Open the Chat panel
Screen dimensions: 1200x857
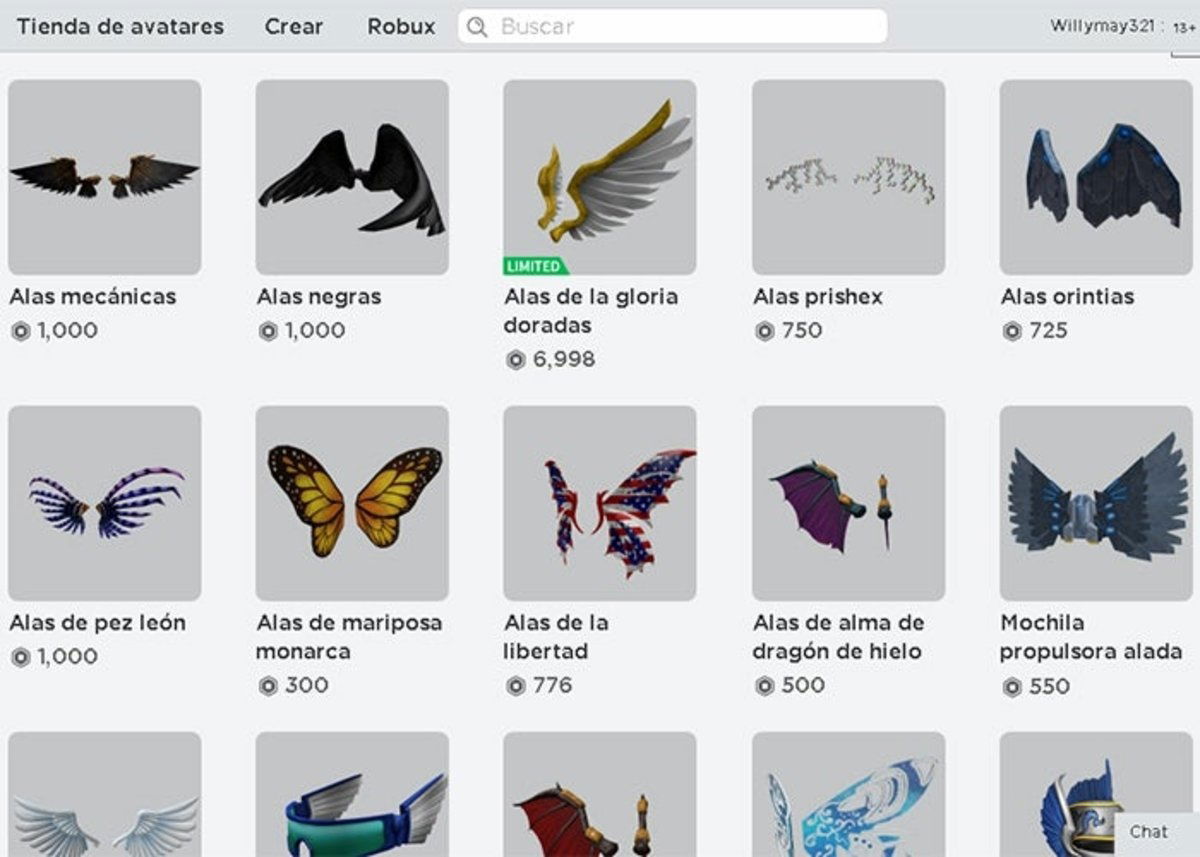point(1148,831)
